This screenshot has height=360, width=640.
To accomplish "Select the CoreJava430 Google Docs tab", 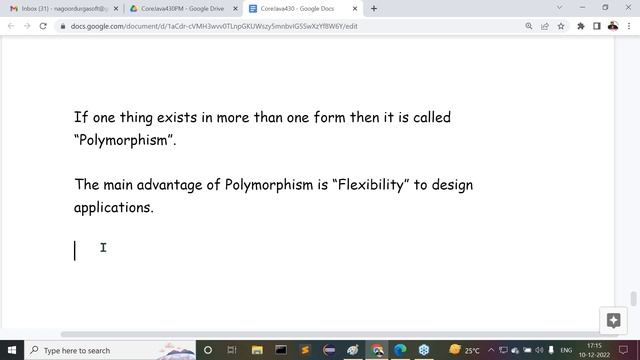I will [302, 9].
